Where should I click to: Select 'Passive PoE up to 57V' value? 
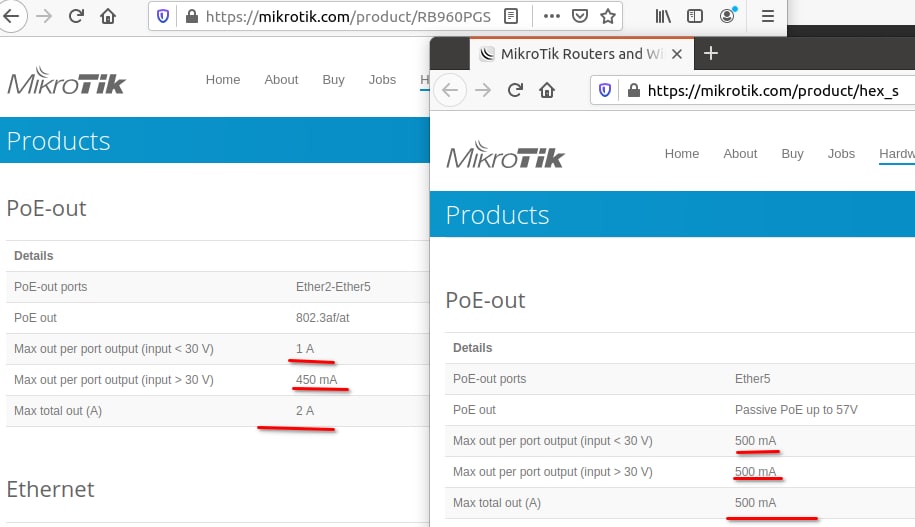pos(796,410)
